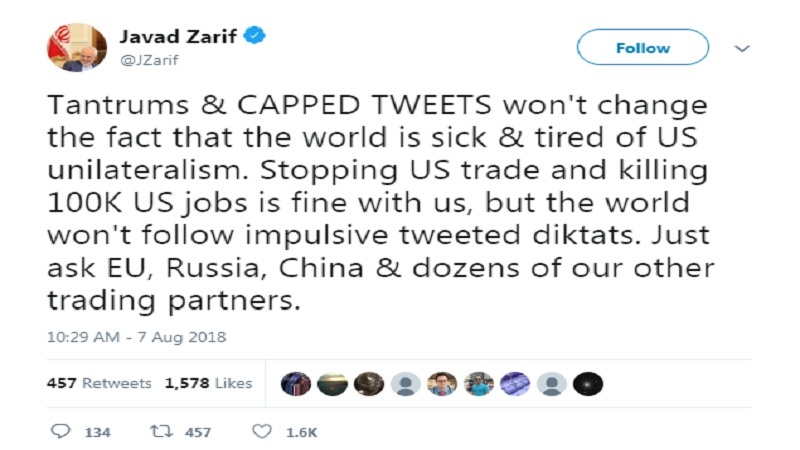Screen dimensions: 800x450
Task: Click the first liker avatar in the row
Action: [x=294, y=383]
